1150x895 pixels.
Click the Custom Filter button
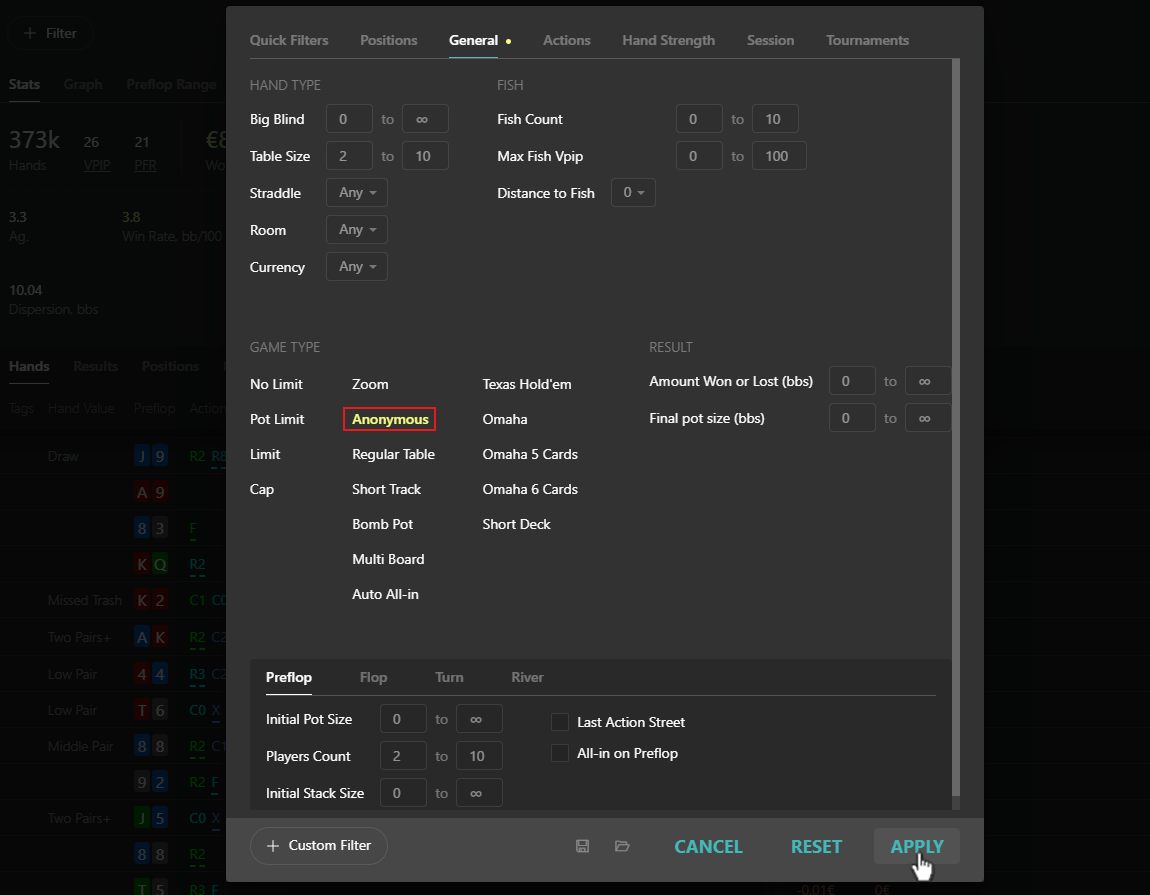tap(318, 846)
